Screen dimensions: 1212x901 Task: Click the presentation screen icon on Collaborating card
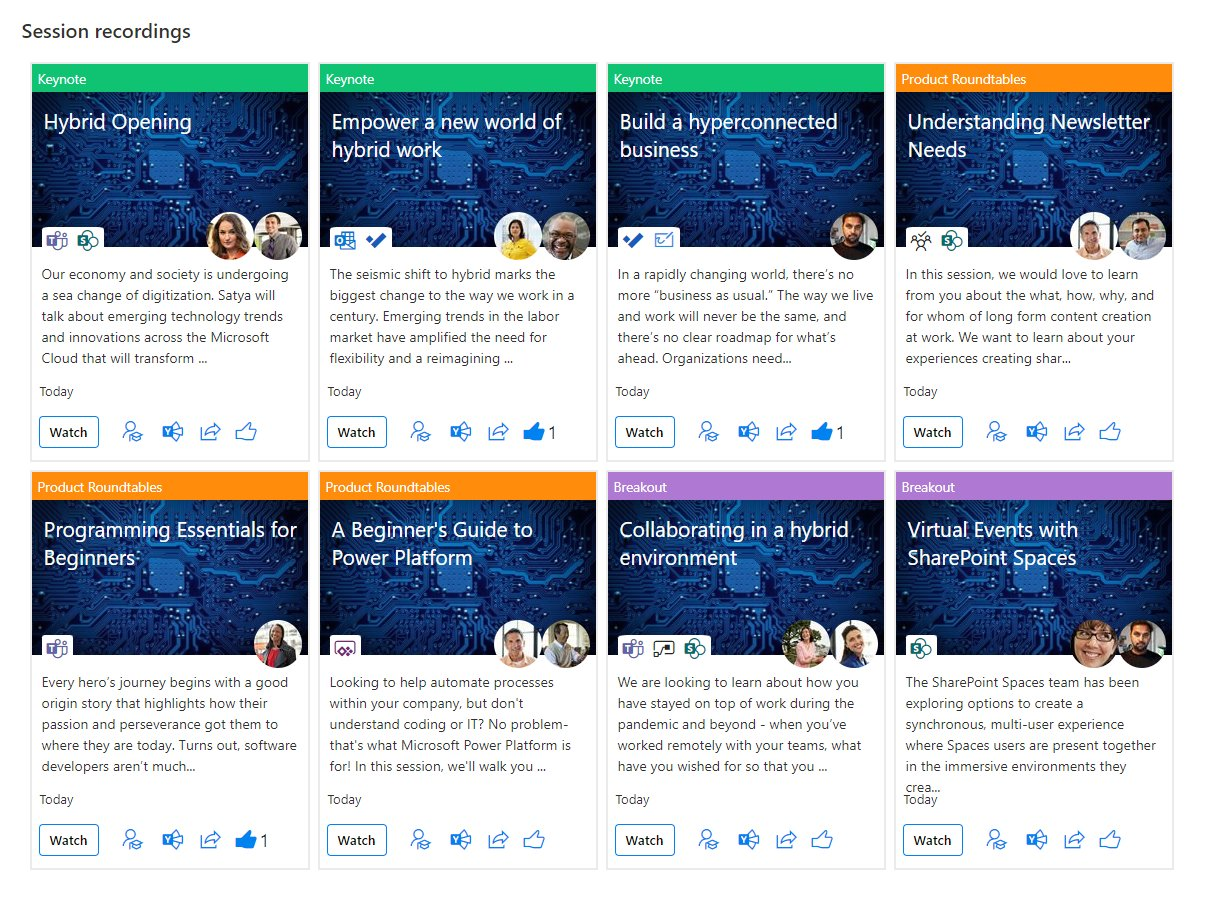click(664, 648)
